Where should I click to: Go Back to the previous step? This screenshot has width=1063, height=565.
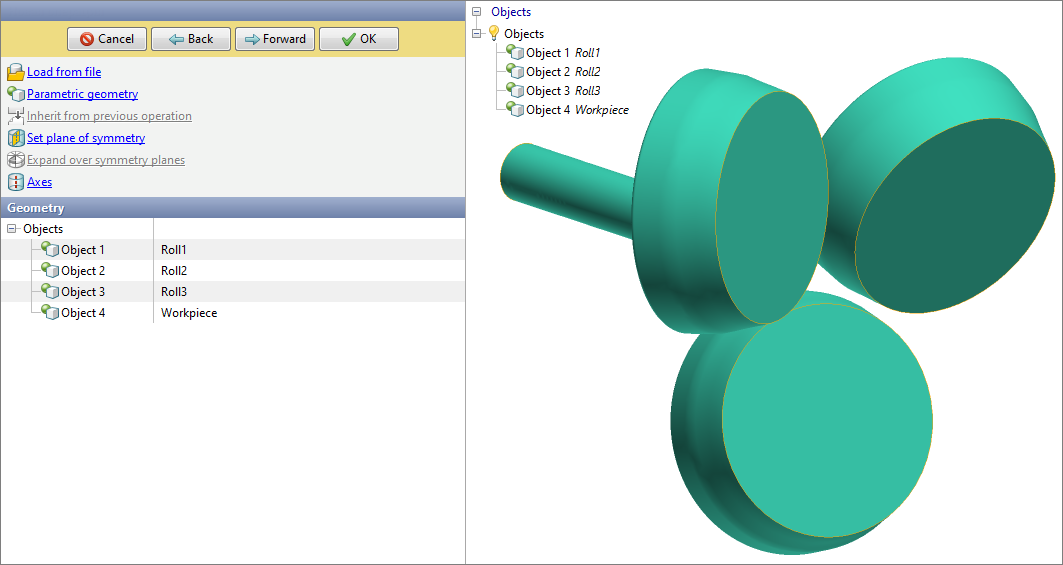(191, 39)
